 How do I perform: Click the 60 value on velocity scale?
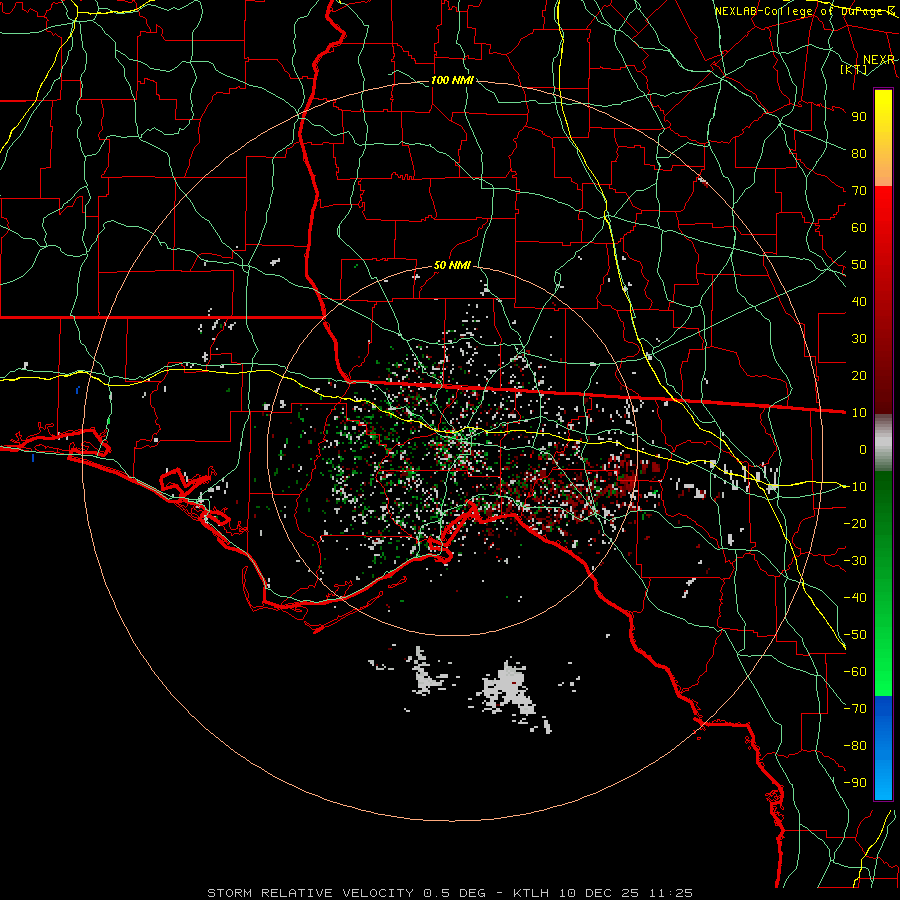(859, 227)
